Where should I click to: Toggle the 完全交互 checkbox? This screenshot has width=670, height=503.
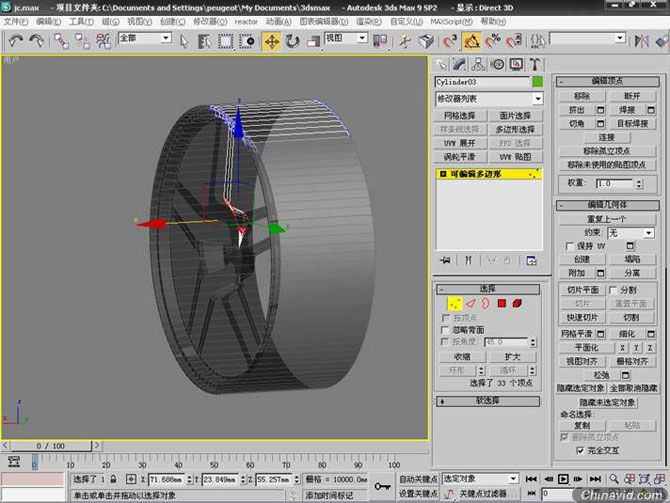tap(580, 450)
